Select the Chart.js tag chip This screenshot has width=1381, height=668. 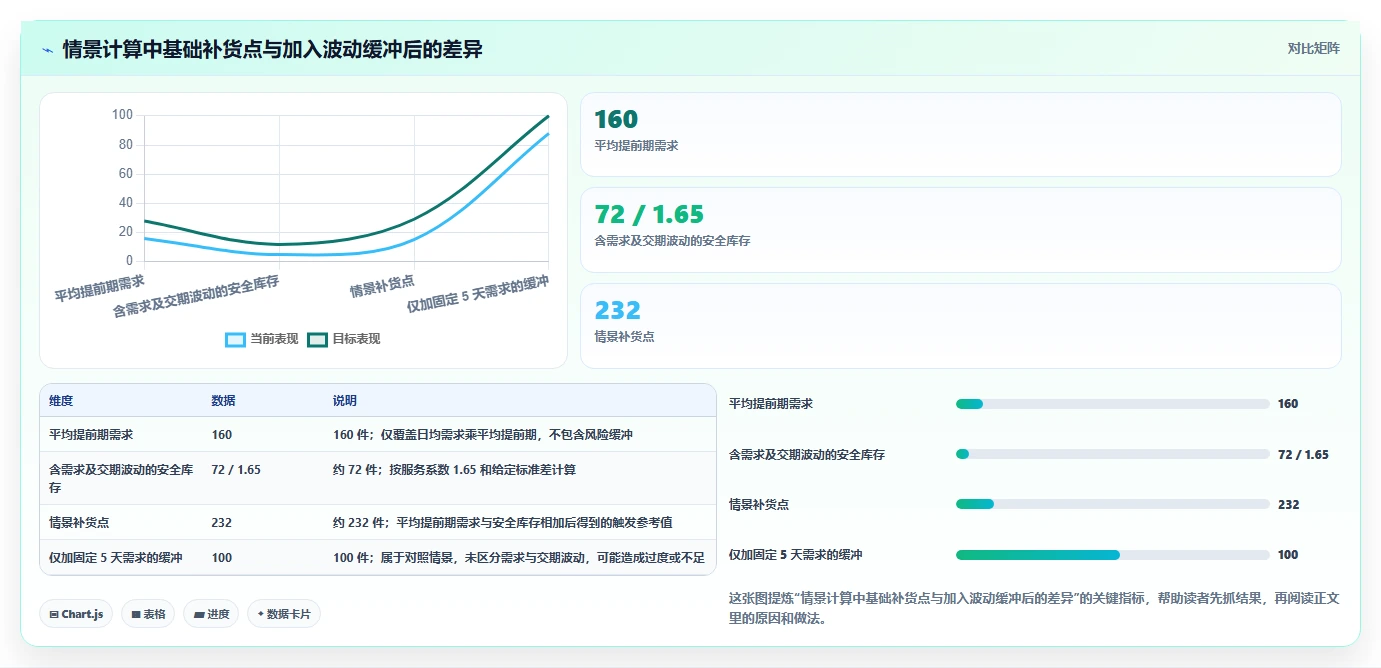(76, 614)
